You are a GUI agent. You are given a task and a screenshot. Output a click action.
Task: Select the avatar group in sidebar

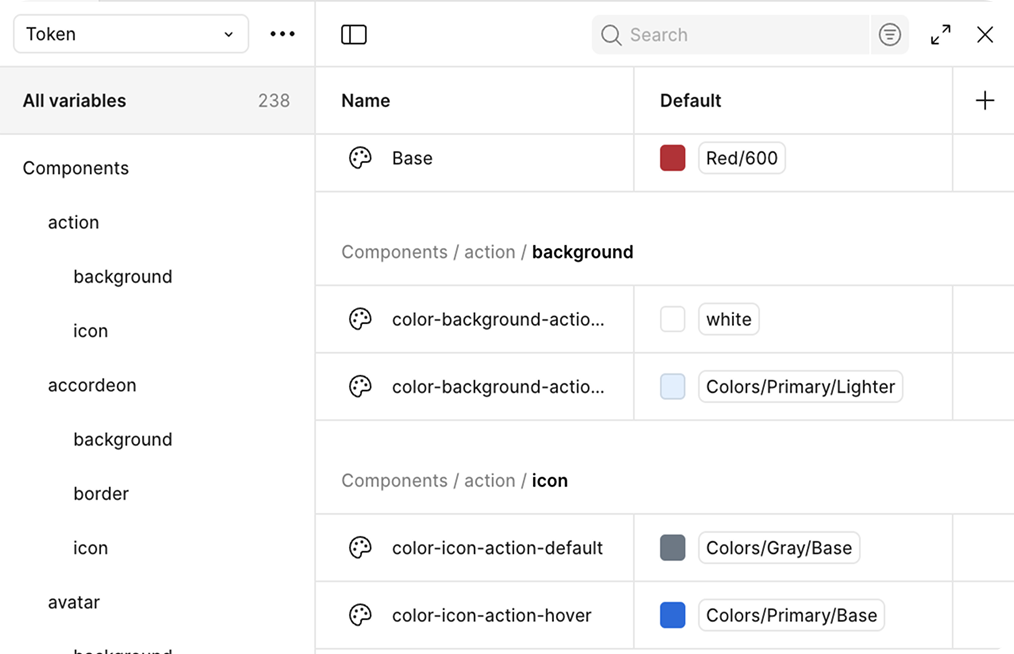click(x=74, y=602)
